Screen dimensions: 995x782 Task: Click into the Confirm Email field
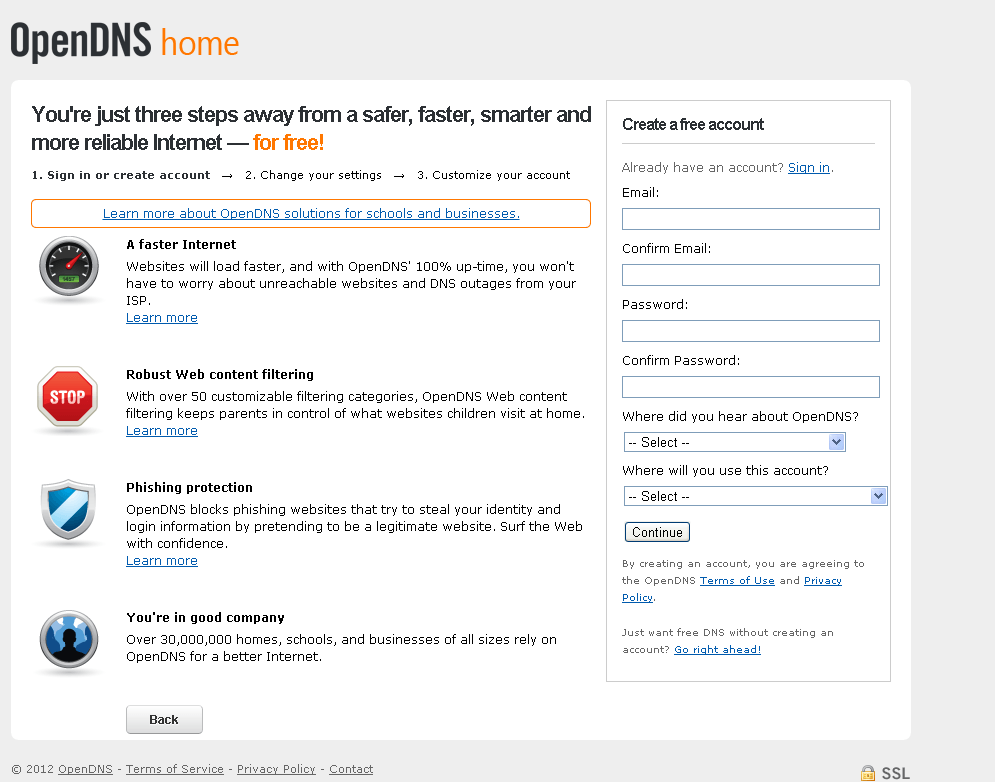(750, 275)
